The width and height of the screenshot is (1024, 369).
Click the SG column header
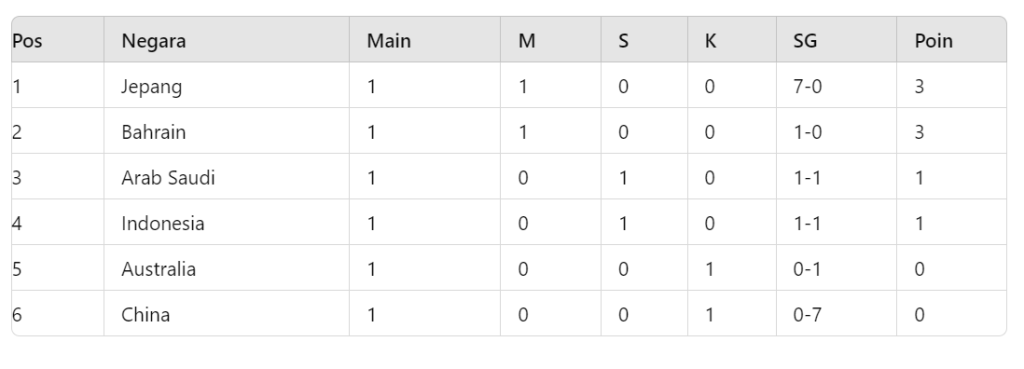click(836, 40)
